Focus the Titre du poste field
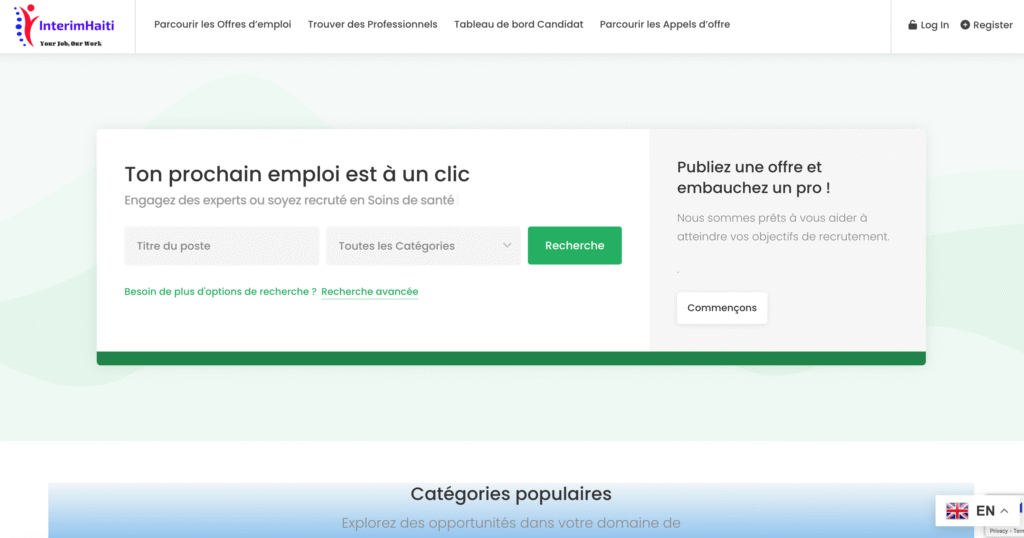This screenshot has width=1024, height=538. pos(221,246)
